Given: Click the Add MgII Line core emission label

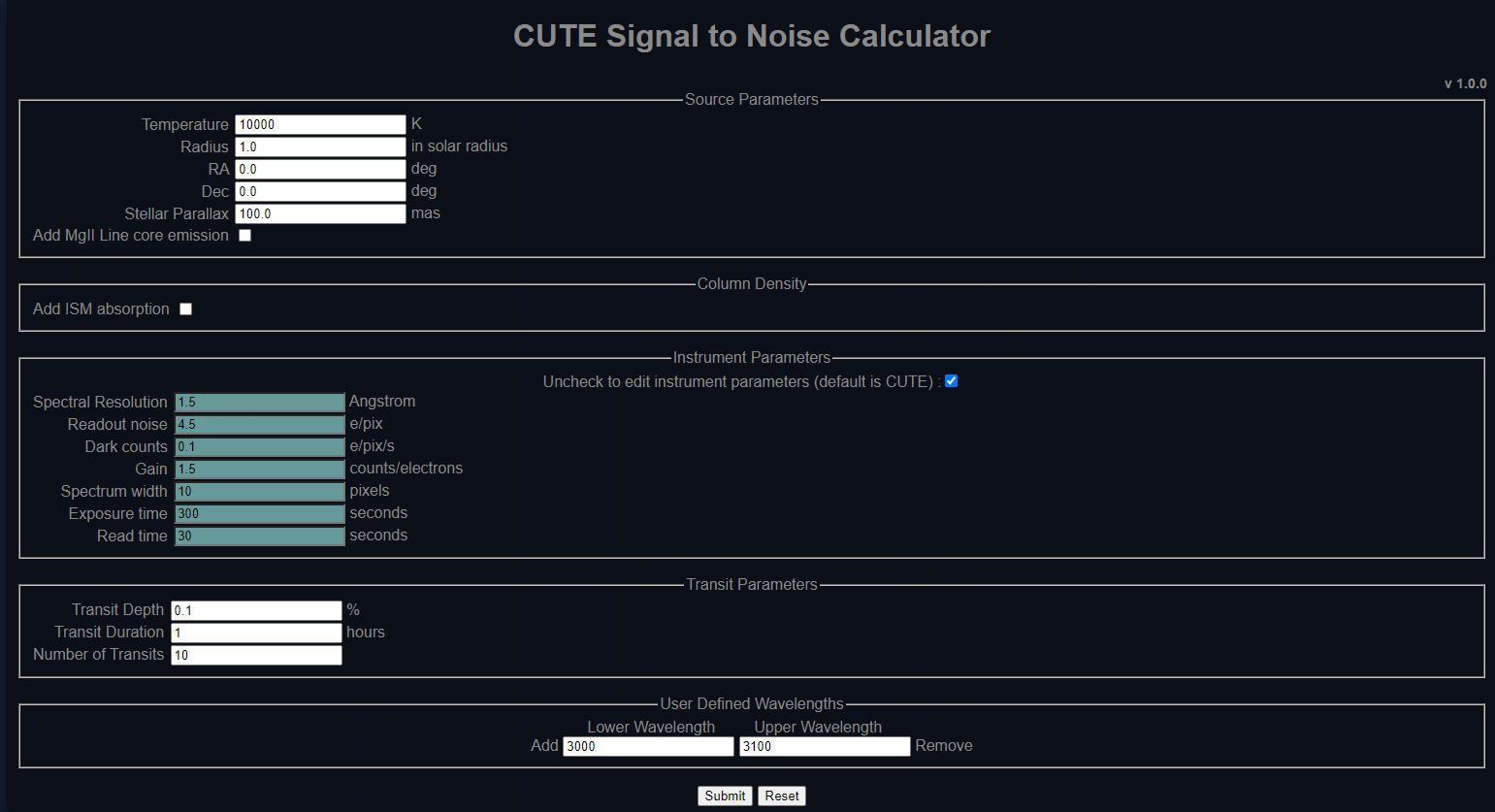Looking at the screenshot, I should (131, 235).
